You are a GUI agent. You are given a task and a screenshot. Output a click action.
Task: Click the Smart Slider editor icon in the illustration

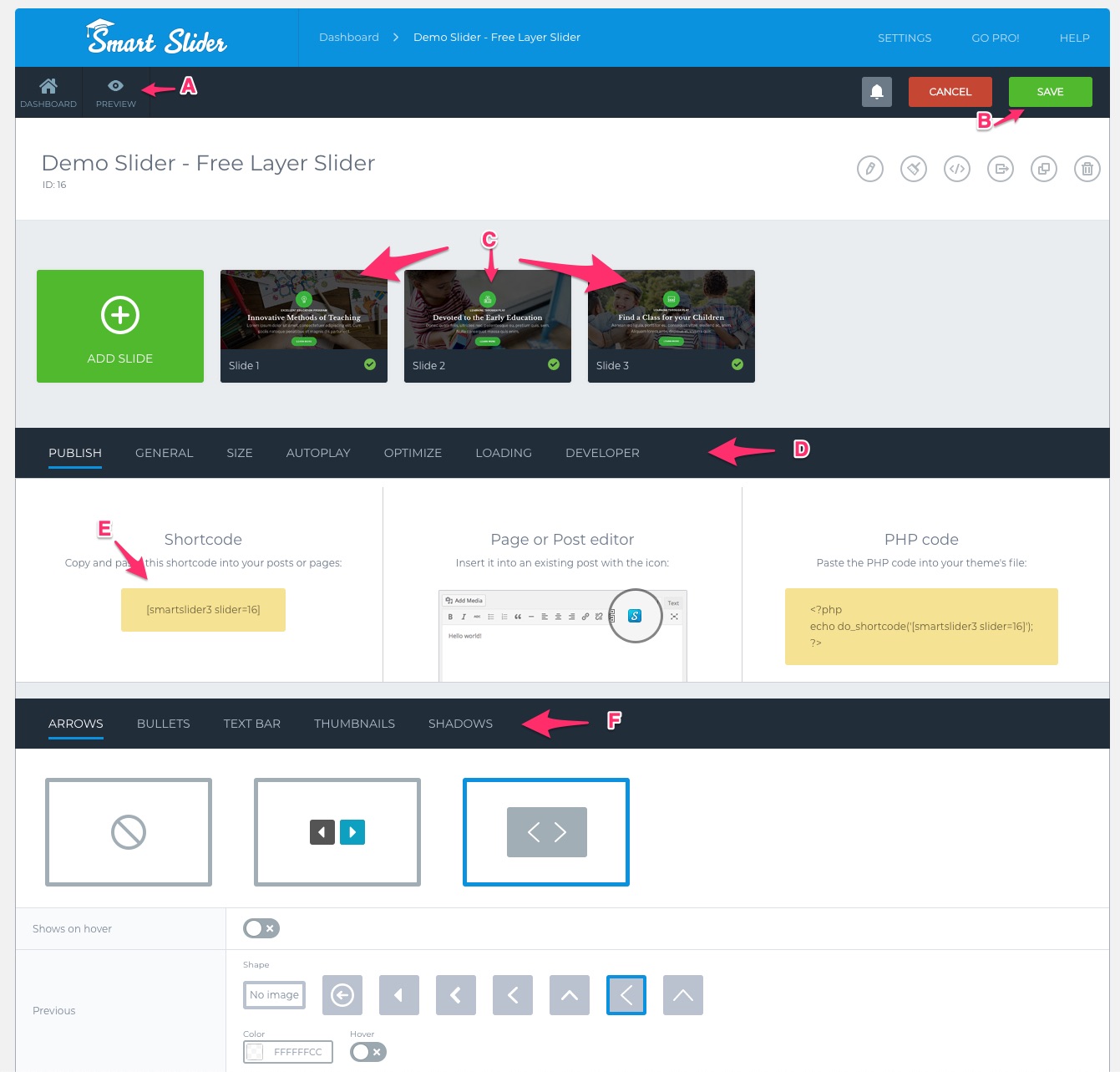click(x=635, y=616)
